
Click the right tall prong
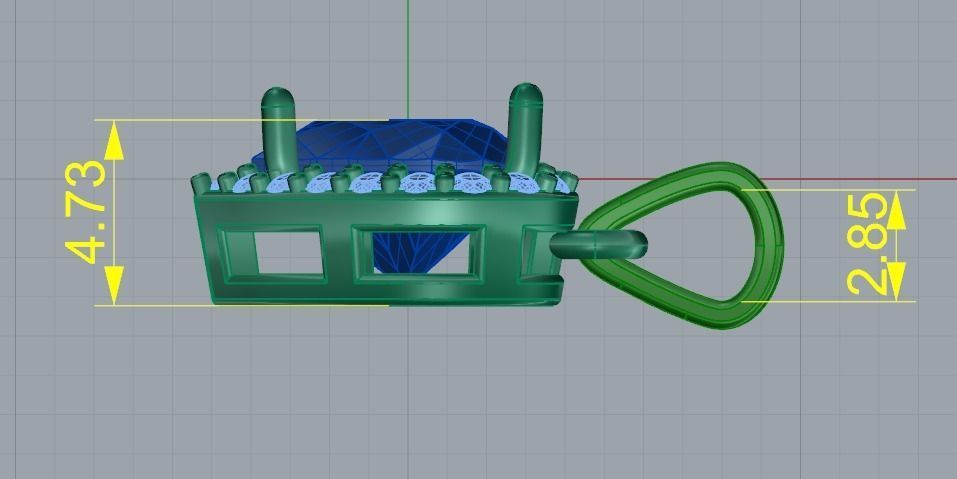[x=525, y=128]
